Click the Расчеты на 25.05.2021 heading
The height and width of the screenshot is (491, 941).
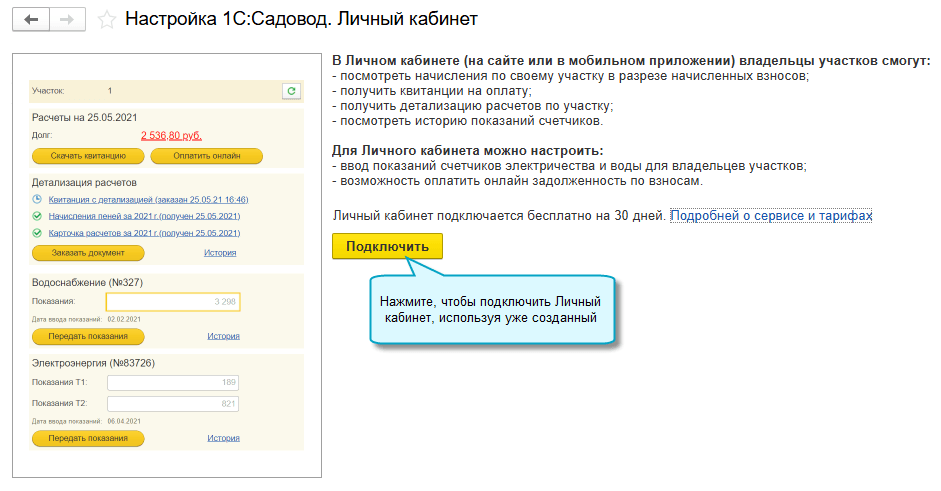click(x=85, y=118)
